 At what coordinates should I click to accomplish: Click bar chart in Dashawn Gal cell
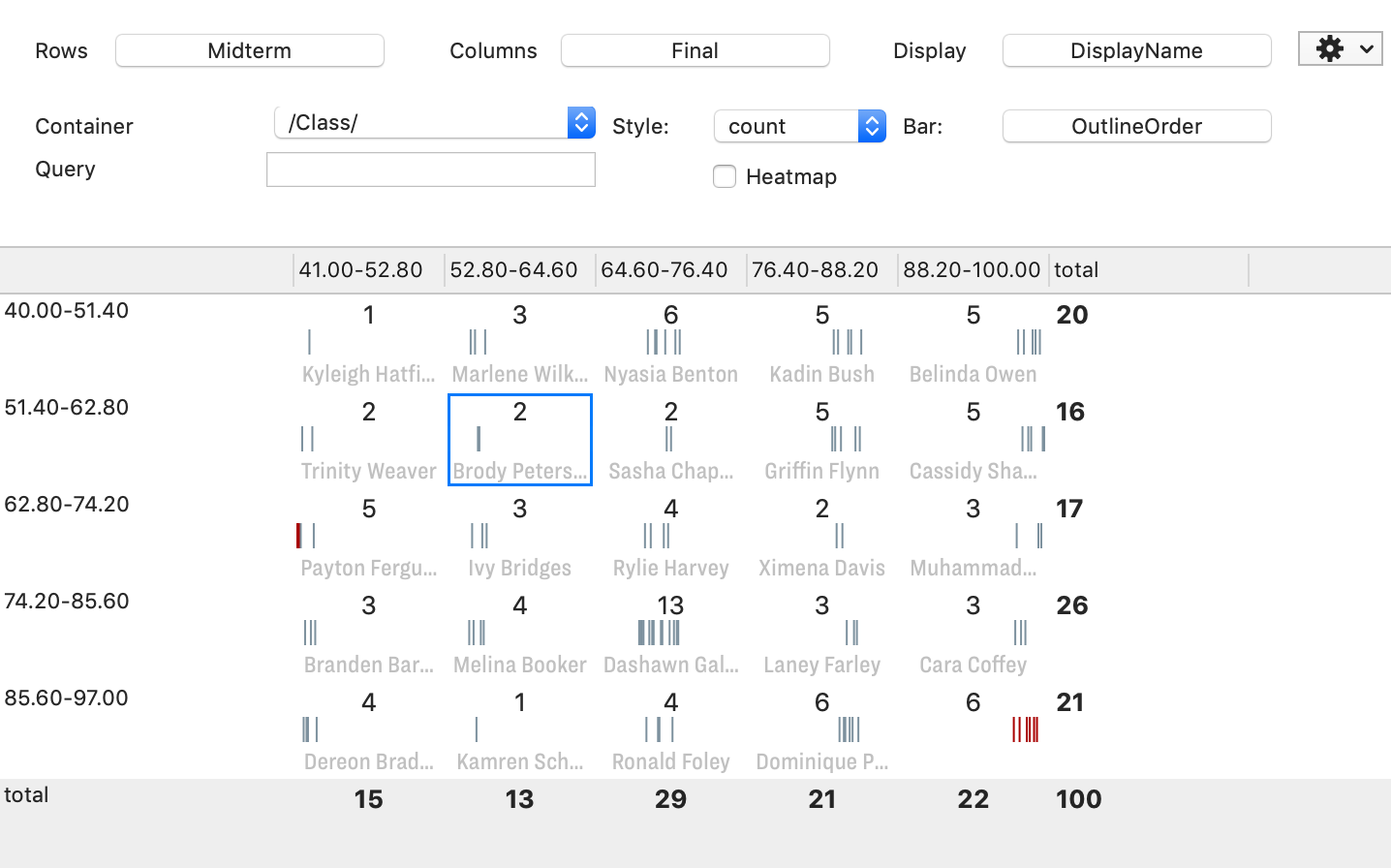(x=659, y=633)
